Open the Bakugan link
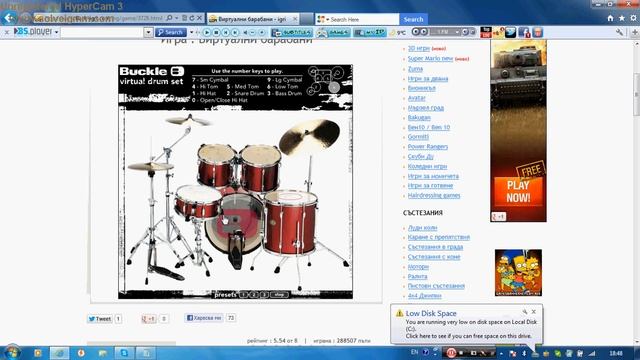The width and height of the screenshot is (640, 360). pyautogui.click(x=419, y=118)
